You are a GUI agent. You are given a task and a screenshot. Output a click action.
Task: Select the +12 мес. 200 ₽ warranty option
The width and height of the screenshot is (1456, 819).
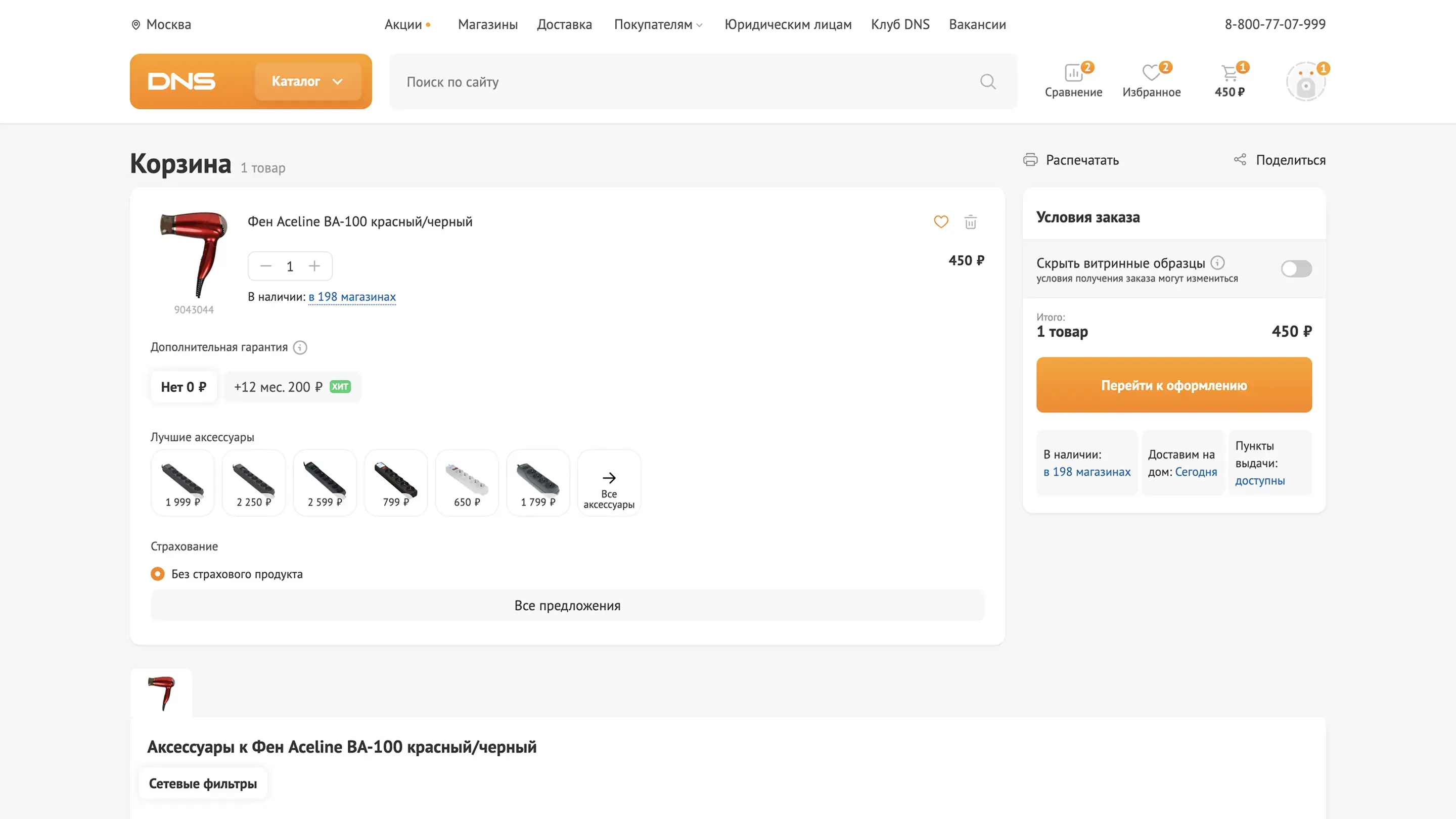click(292, 387)
